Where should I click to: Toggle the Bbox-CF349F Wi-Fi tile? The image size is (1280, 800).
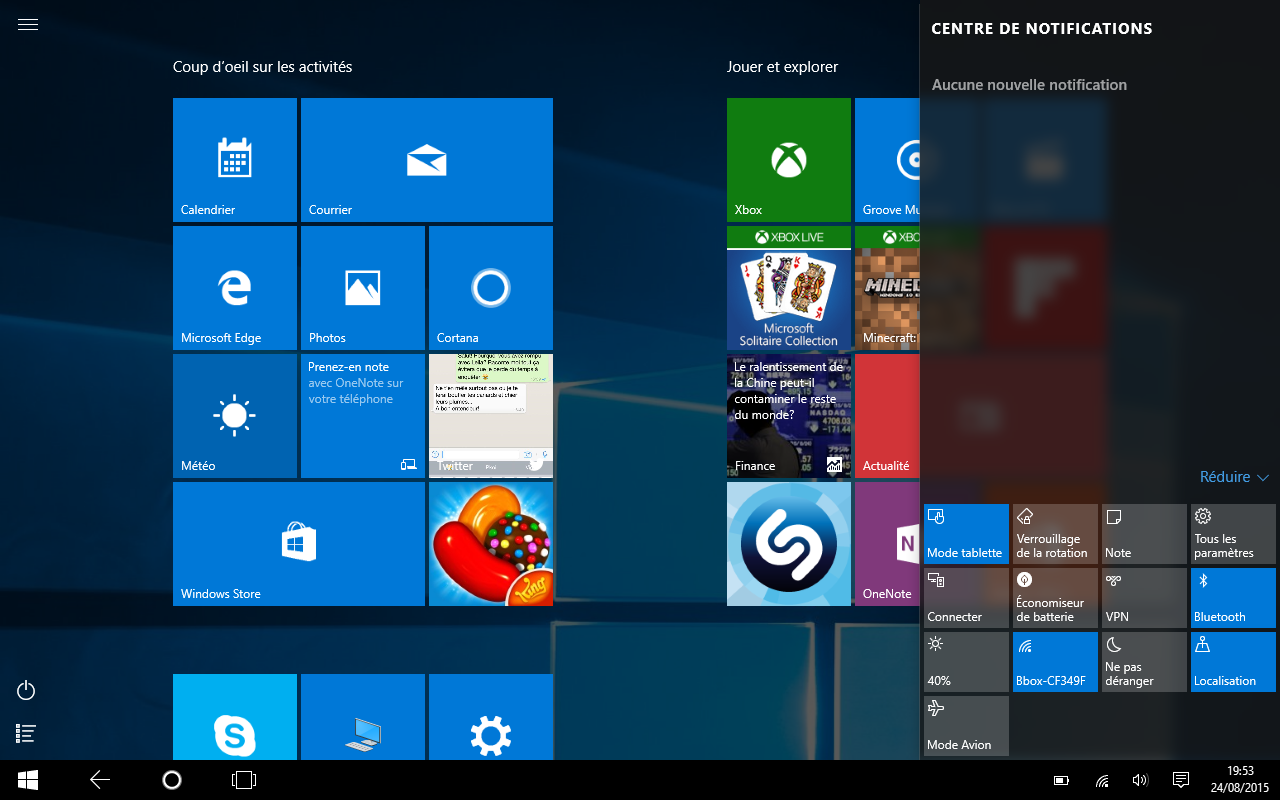[1055, 662]
